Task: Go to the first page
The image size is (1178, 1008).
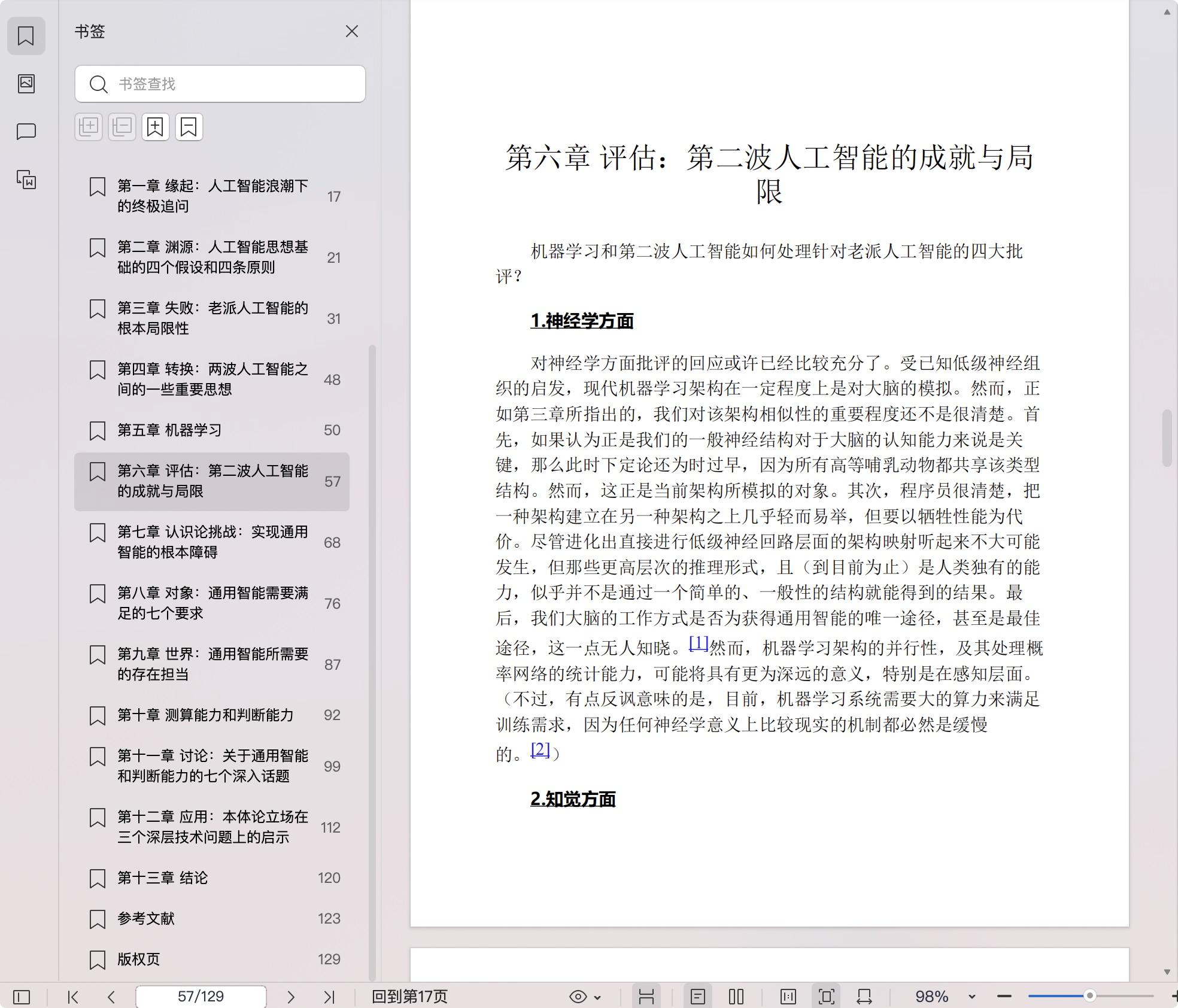Action: [x=73, y=997]
